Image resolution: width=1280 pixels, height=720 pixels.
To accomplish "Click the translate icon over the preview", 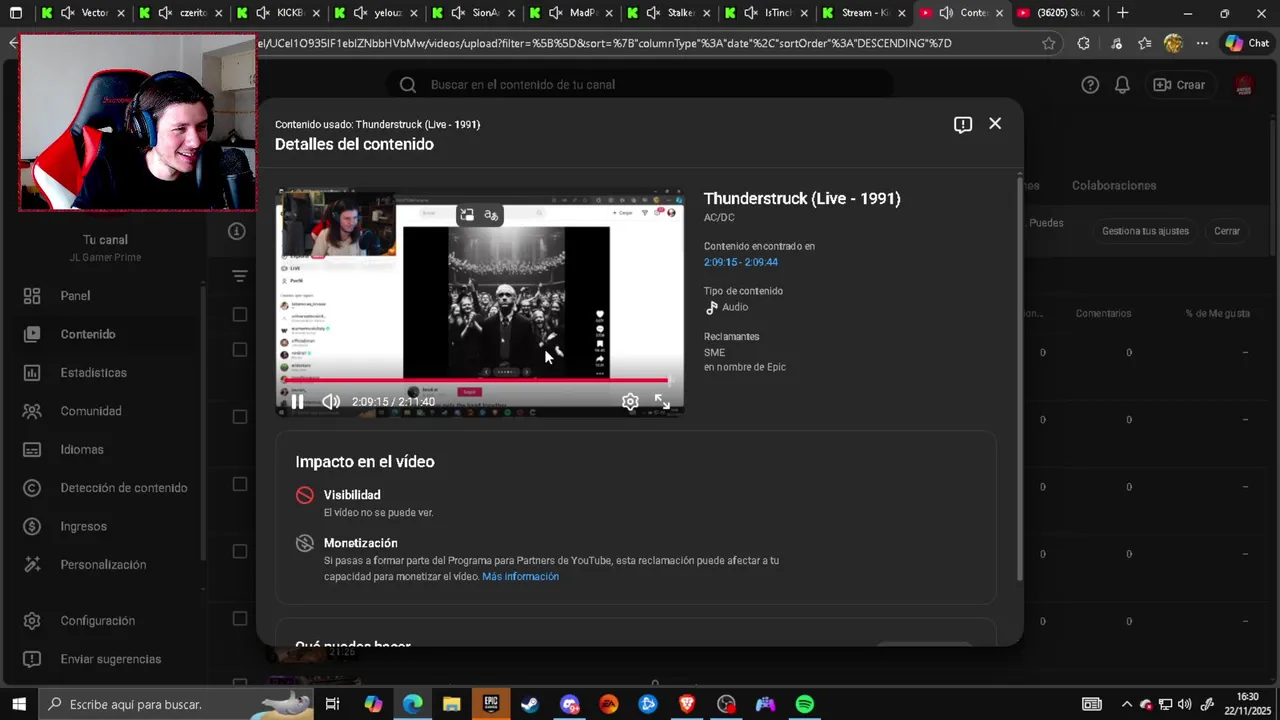I will 491,215.
